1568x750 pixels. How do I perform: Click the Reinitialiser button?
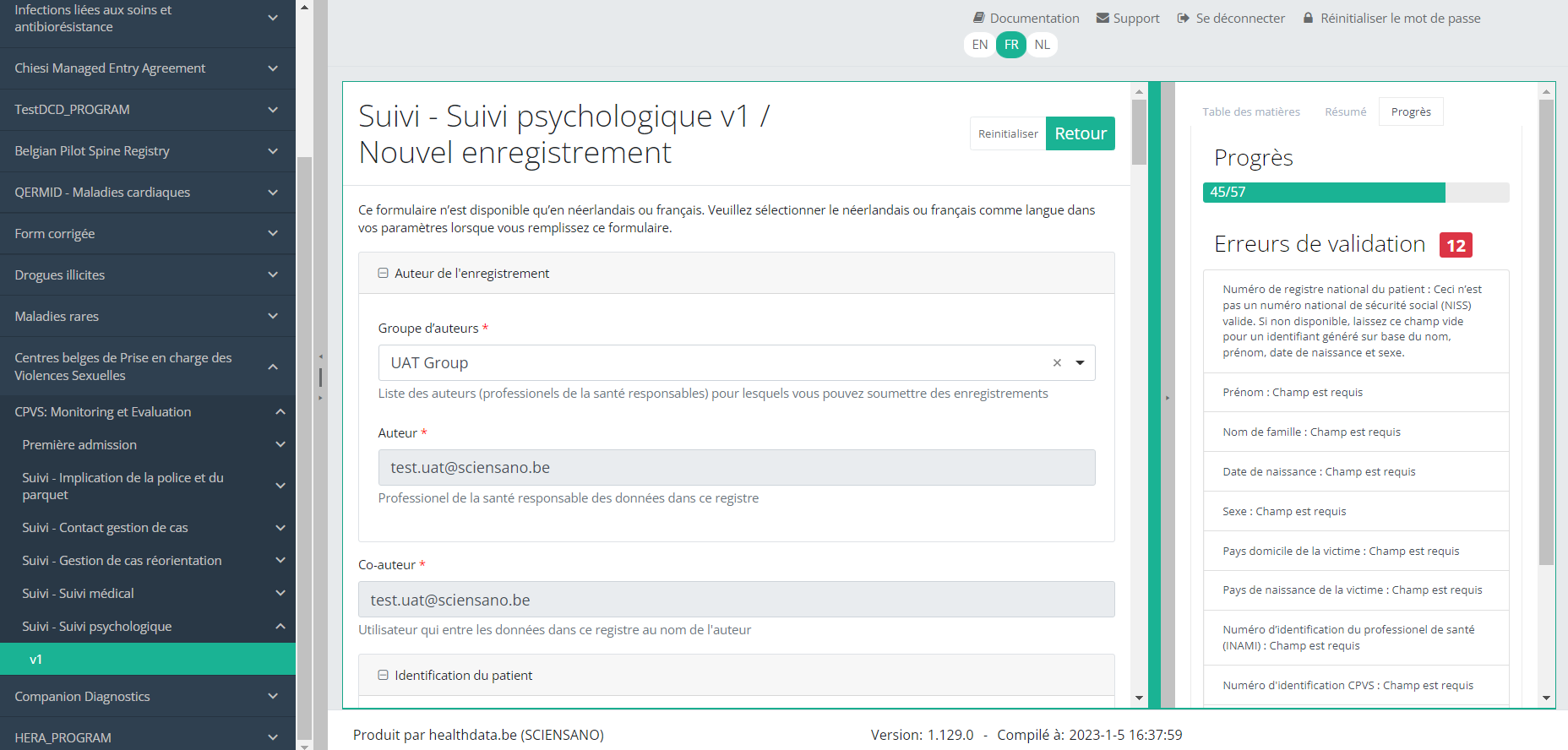[1008, 133]
